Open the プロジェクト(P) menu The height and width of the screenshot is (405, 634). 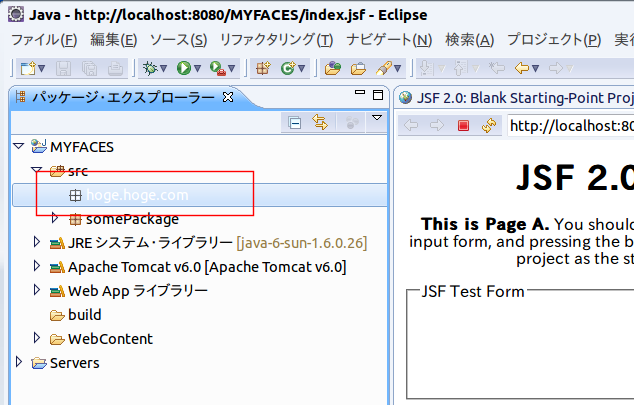(x=554, y=40)
